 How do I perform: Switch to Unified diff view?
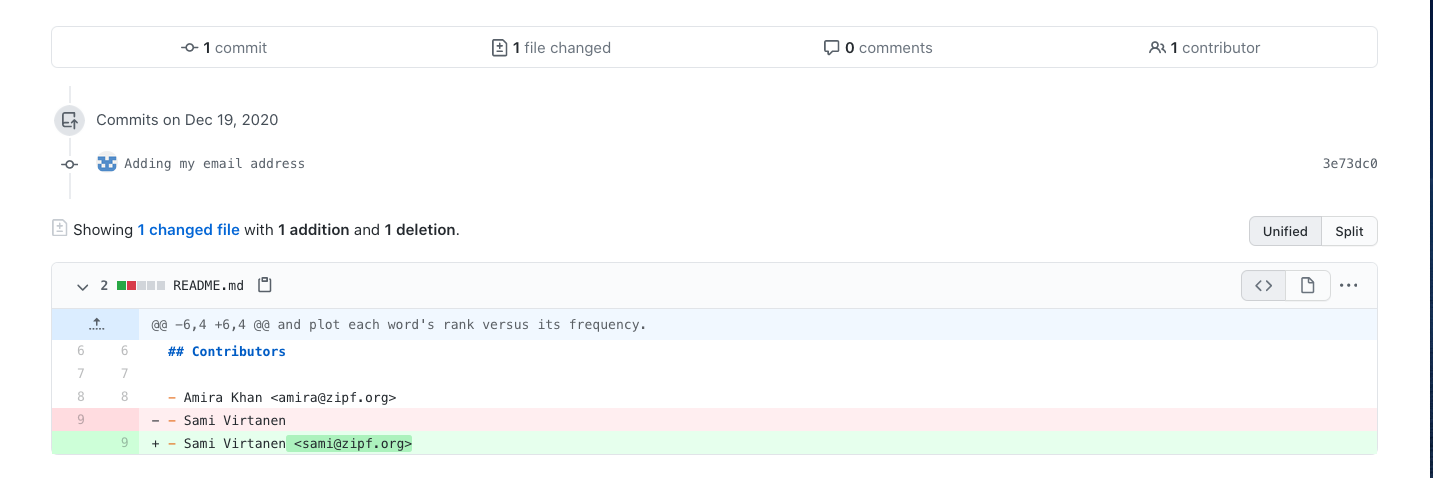pyautogui.click(x=1285, y=231)
